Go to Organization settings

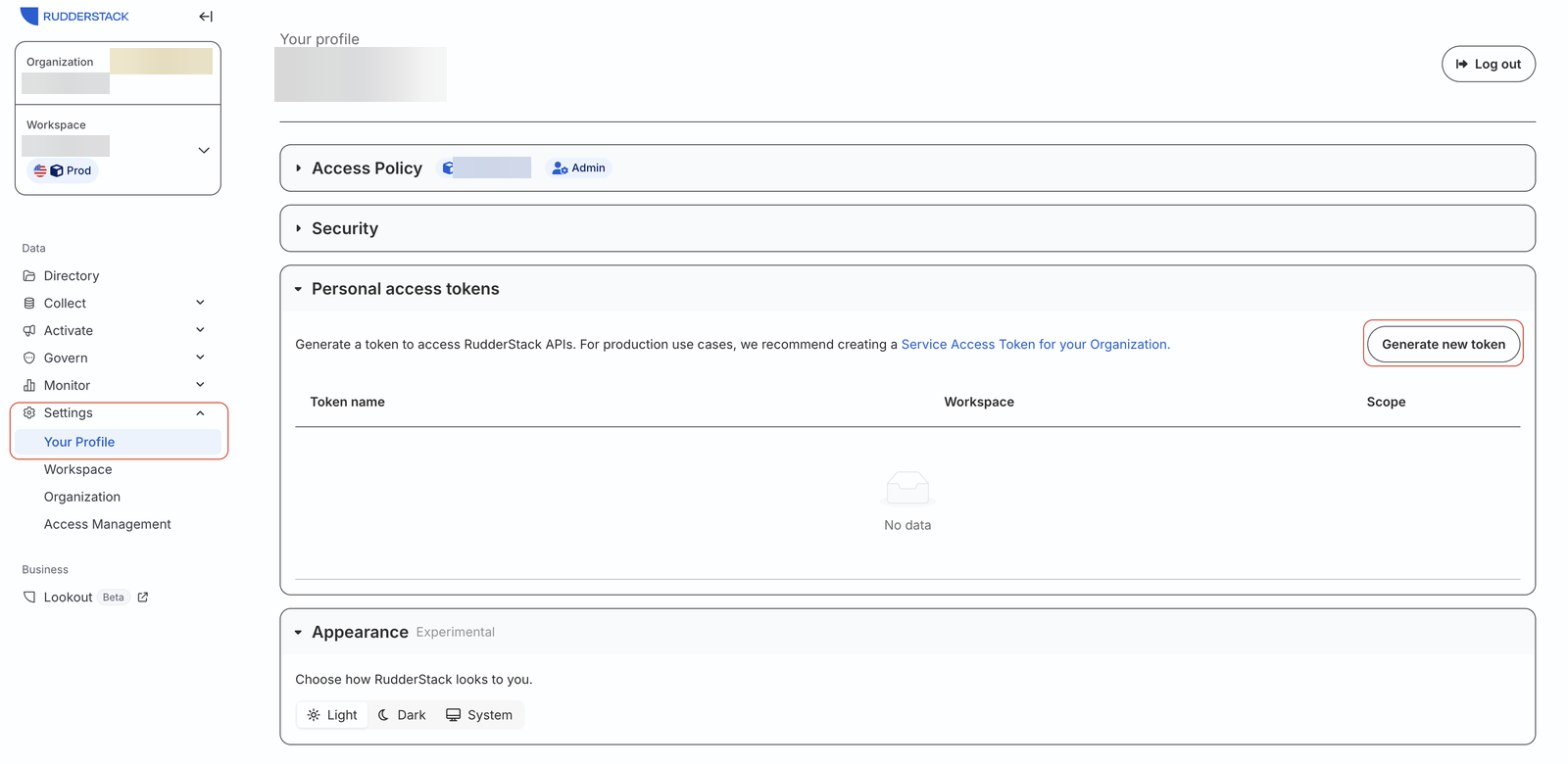click(82, 498)
